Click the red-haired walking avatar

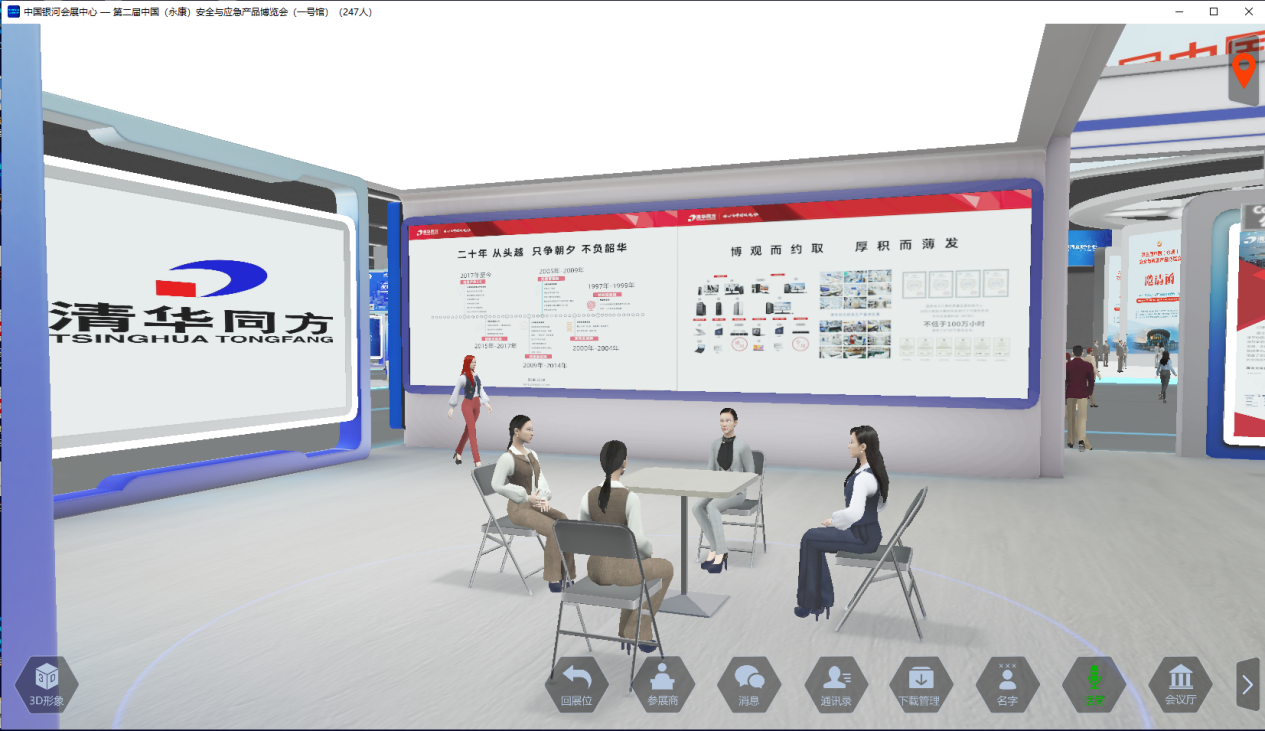470,408
